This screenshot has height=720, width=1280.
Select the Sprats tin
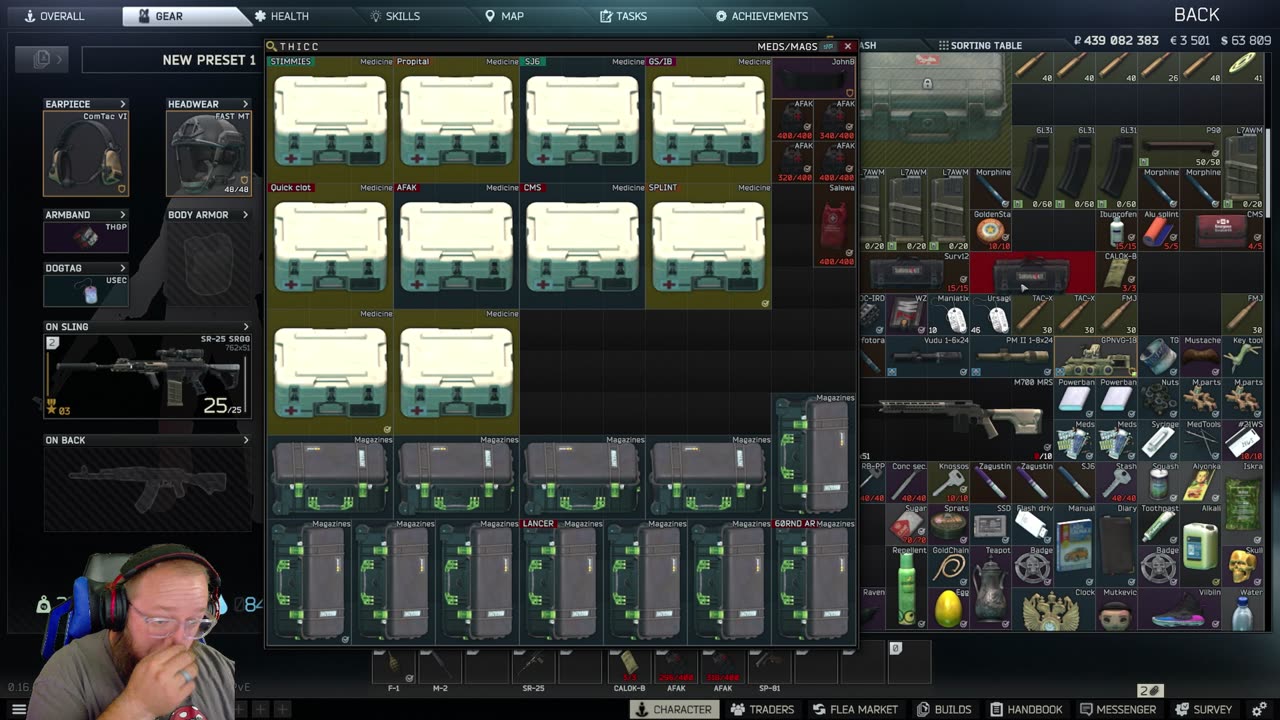(x=947, y=525)
